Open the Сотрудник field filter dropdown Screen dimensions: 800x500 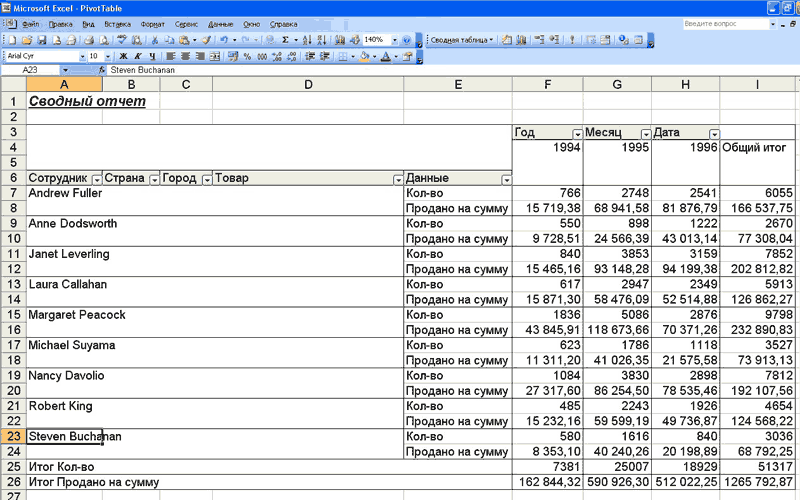click(96, 179)
